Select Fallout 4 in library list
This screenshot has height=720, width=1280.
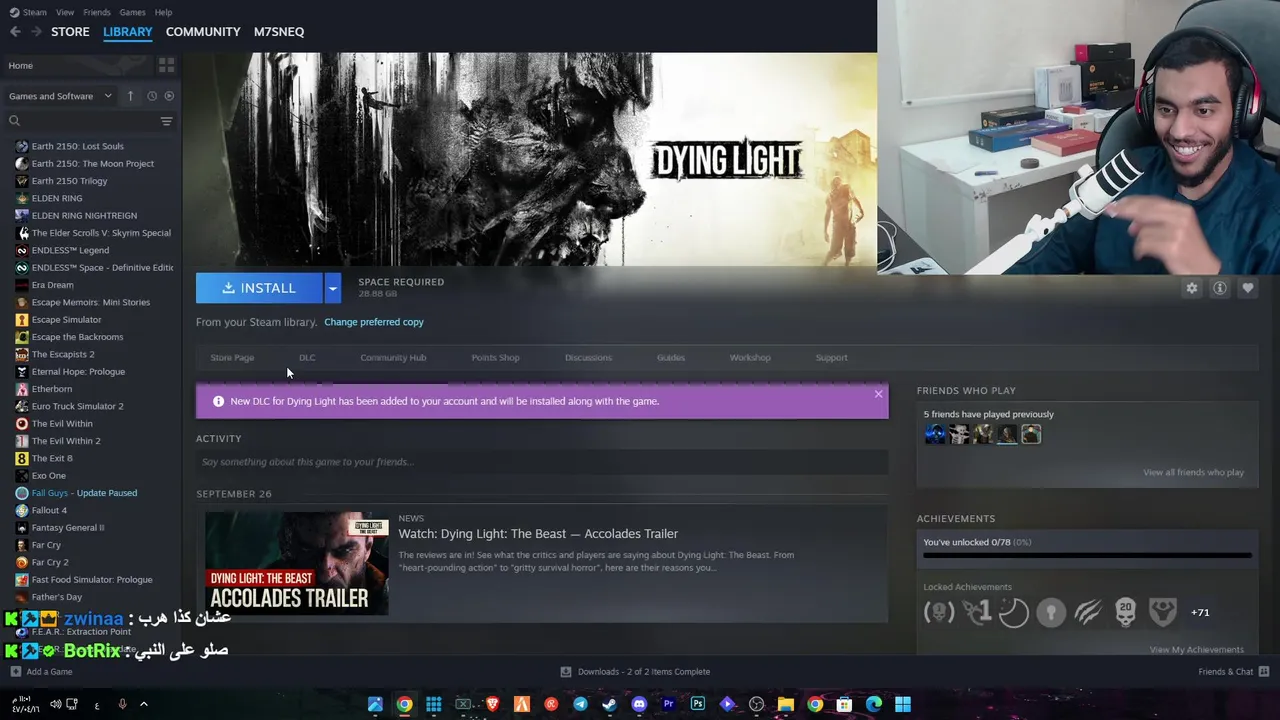(49, 510)
